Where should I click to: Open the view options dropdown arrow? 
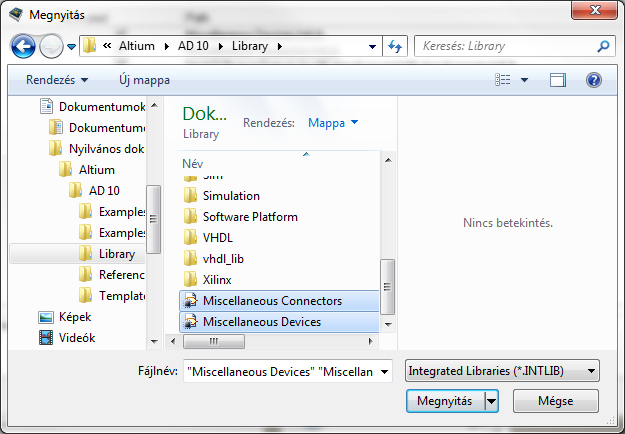click(524, 79)
